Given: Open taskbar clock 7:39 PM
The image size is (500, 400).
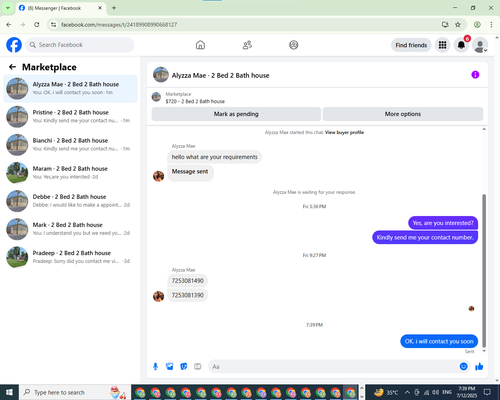Looking at the screenshot, I should [467, 392].
